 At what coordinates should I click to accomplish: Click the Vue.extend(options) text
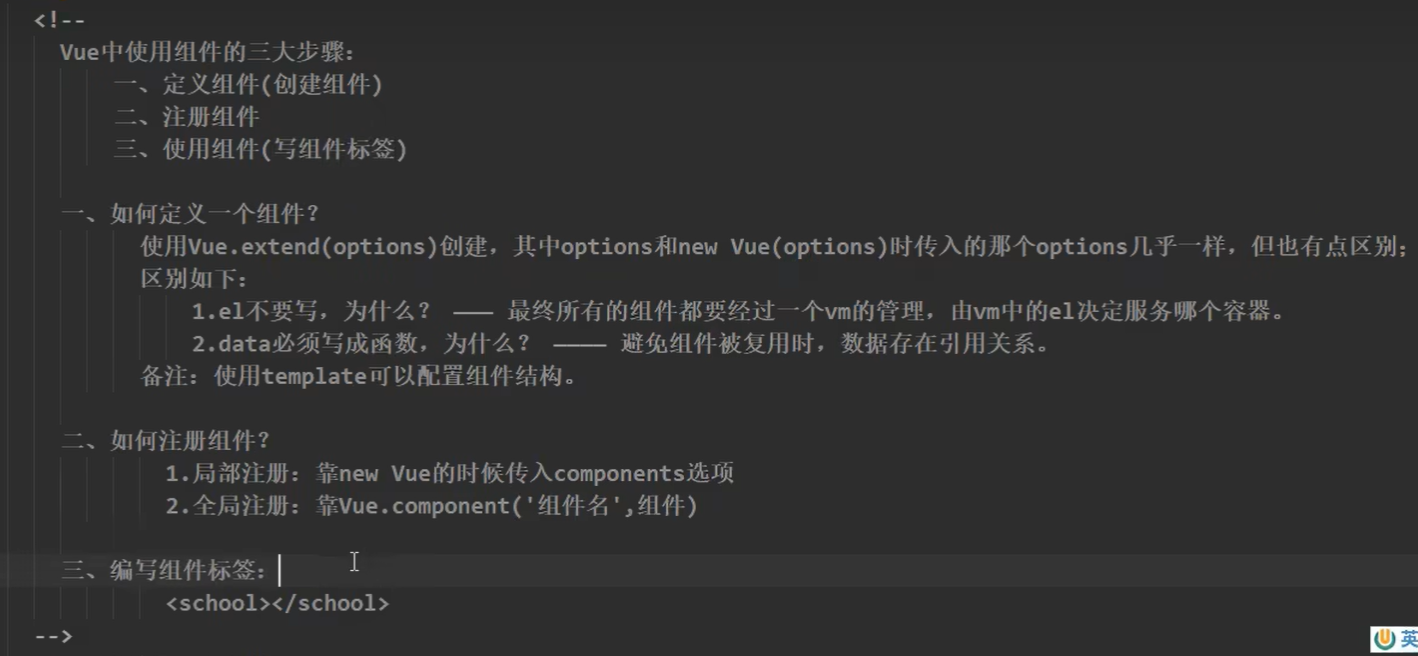(313, 247)
